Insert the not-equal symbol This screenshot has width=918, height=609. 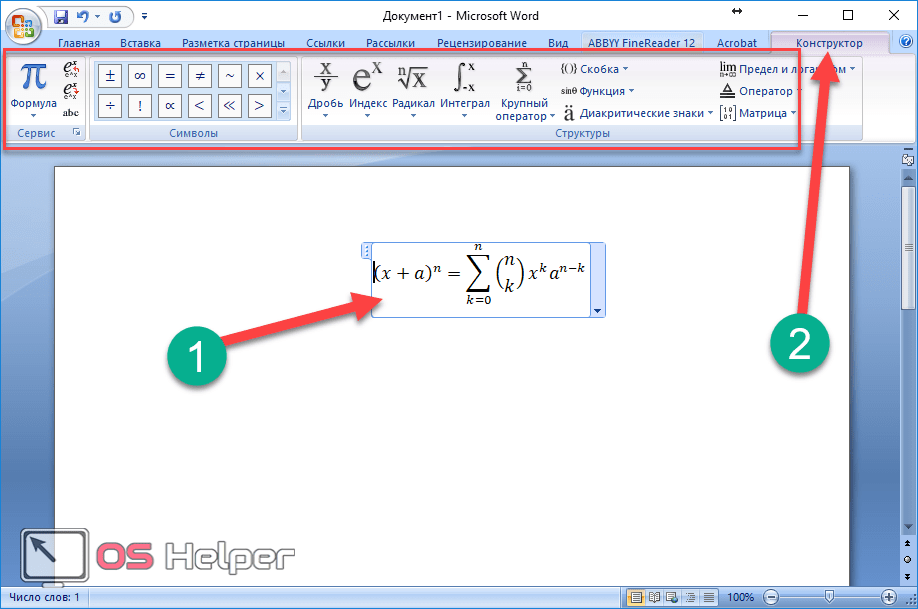[199, 76]
